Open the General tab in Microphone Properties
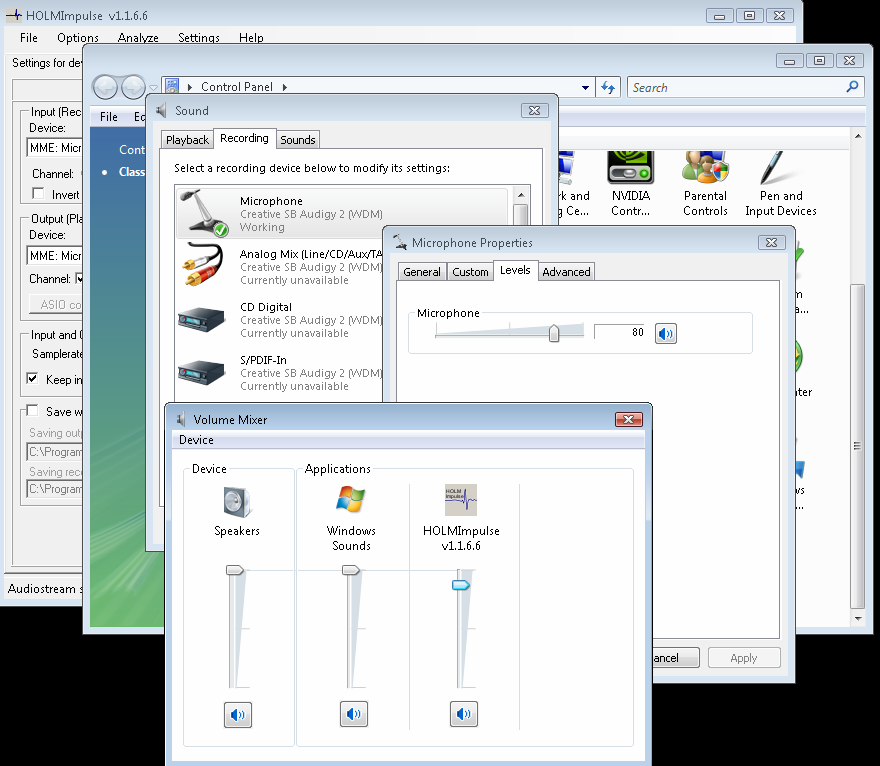This screenshot has height=766, width=880. 421,272
